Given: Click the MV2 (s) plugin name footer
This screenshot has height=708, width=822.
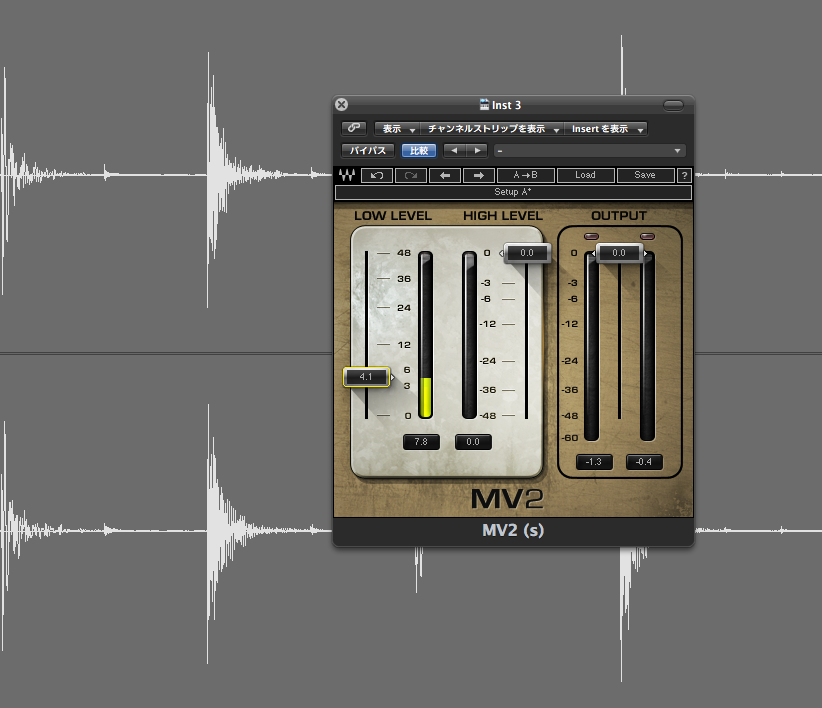Looking at the screenshot, I should [513, 530].
